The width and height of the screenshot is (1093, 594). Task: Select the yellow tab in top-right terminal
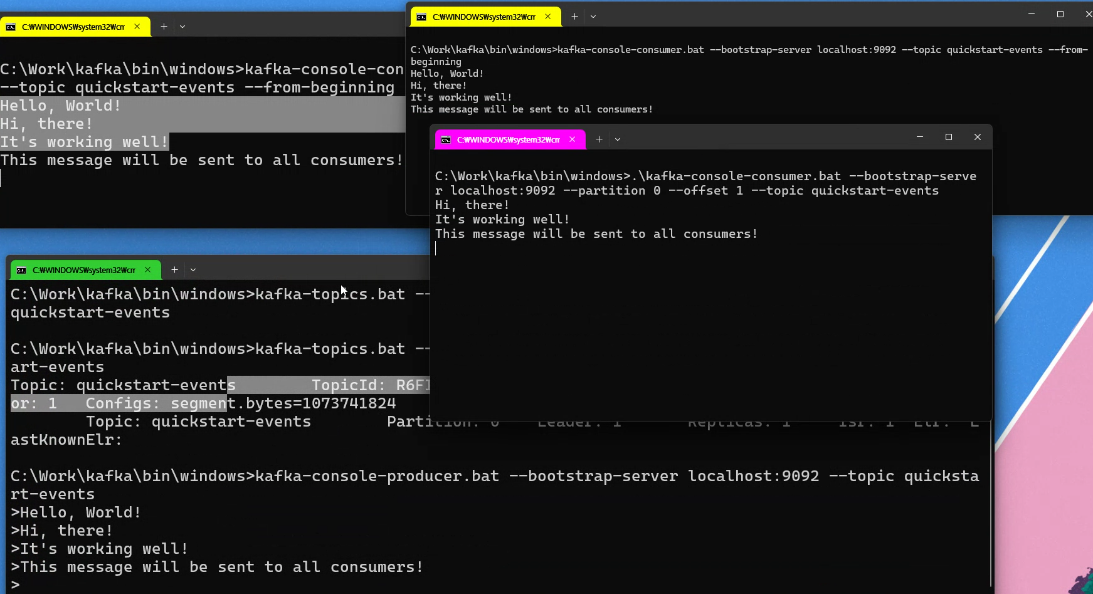(485, 17)
